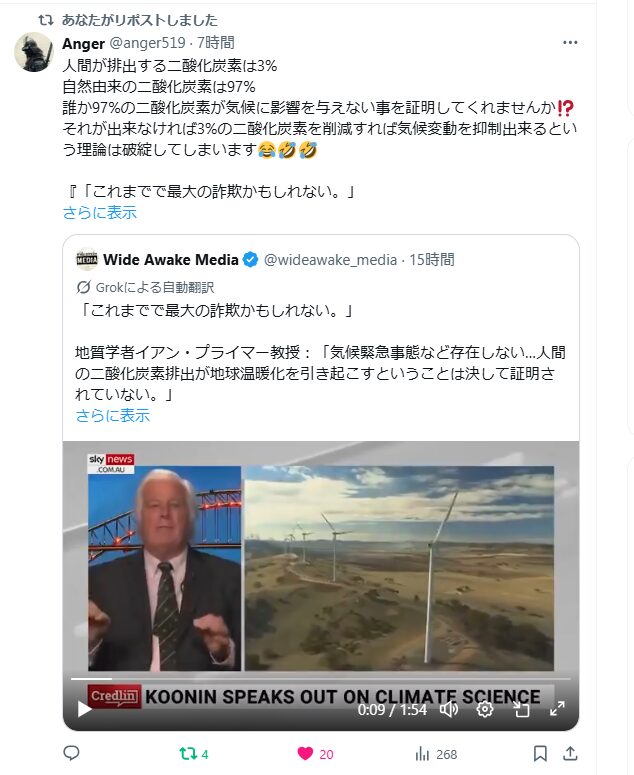634x775 pixels.
Task: Undo repost via green repost icon
Action: (188, 754)
